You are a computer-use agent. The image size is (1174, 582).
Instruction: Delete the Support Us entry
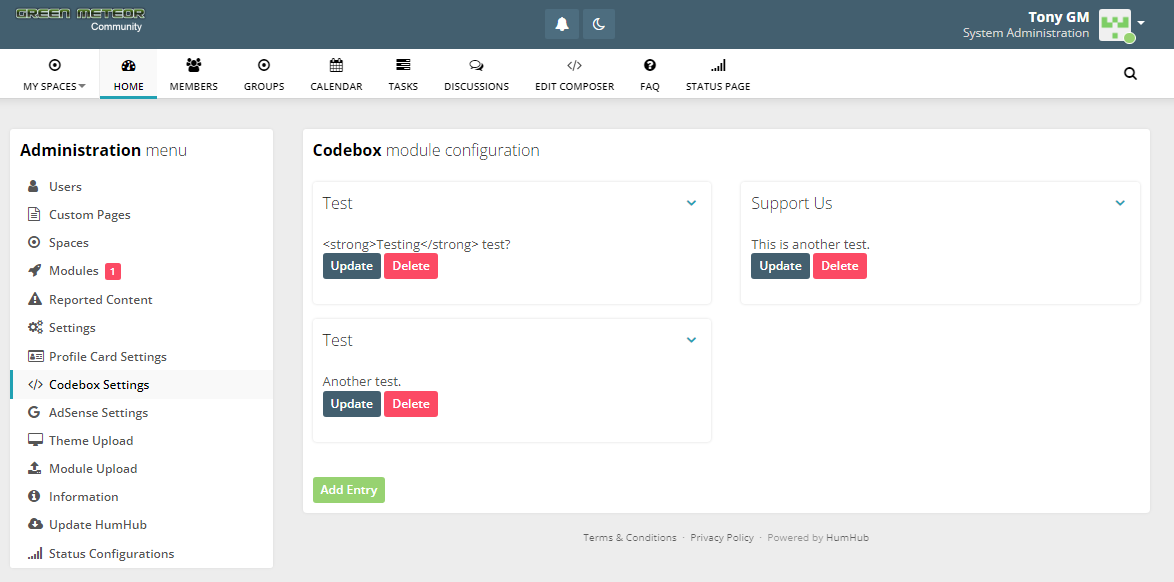[839, 266]
